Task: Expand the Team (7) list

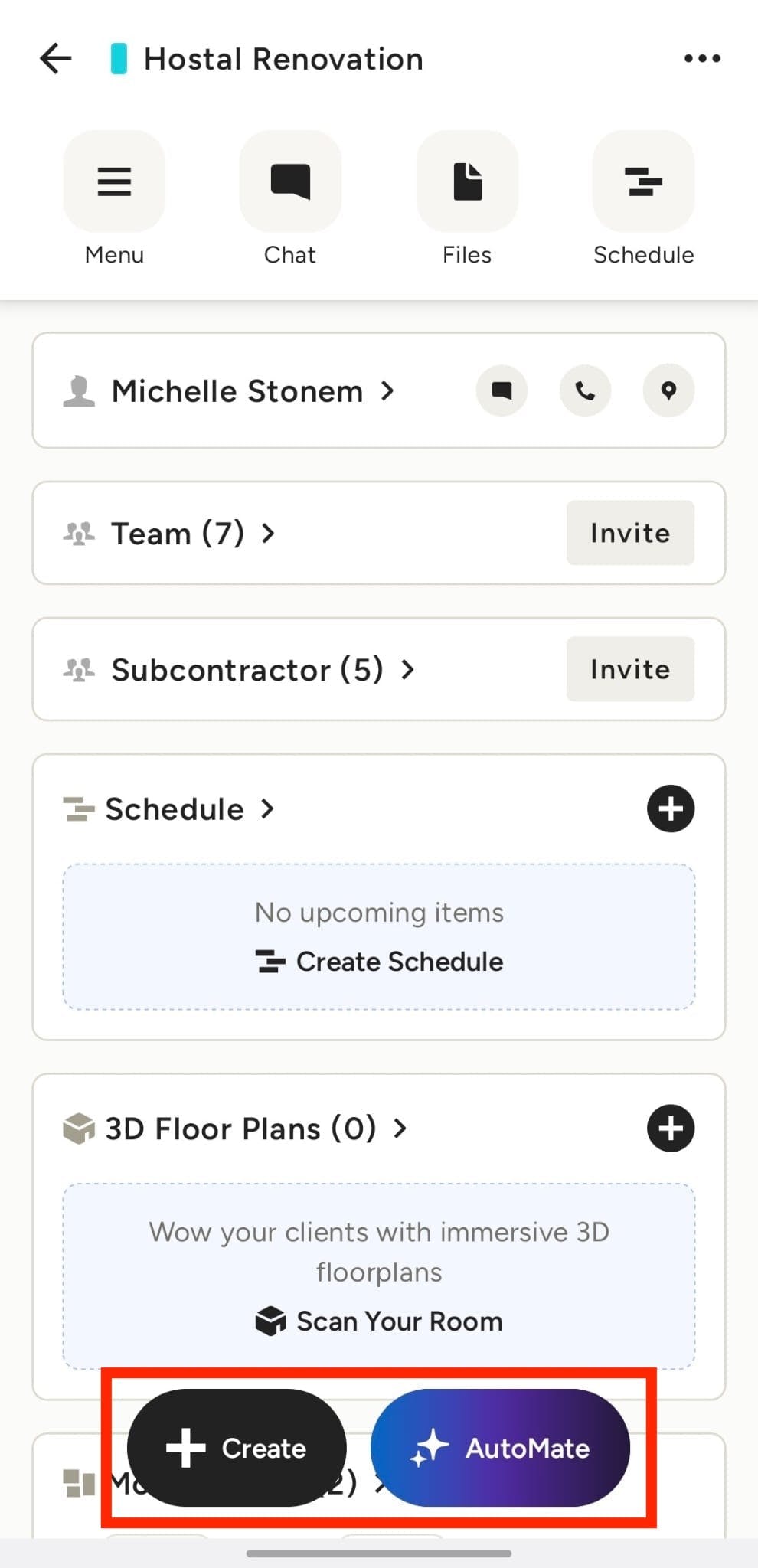Action: pyautogui.click(x=191, y=533)
